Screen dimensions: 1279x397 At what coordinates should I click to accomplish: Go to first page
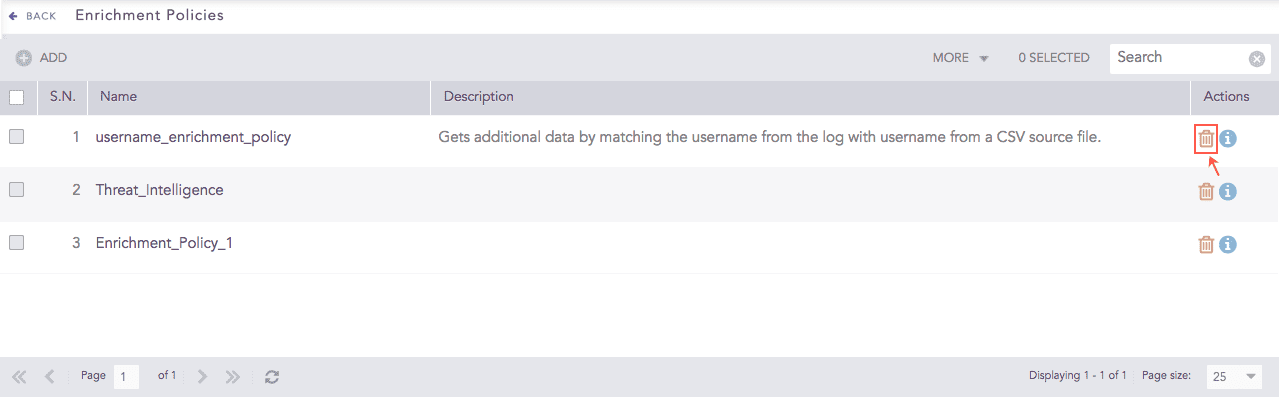pos(19,377)
